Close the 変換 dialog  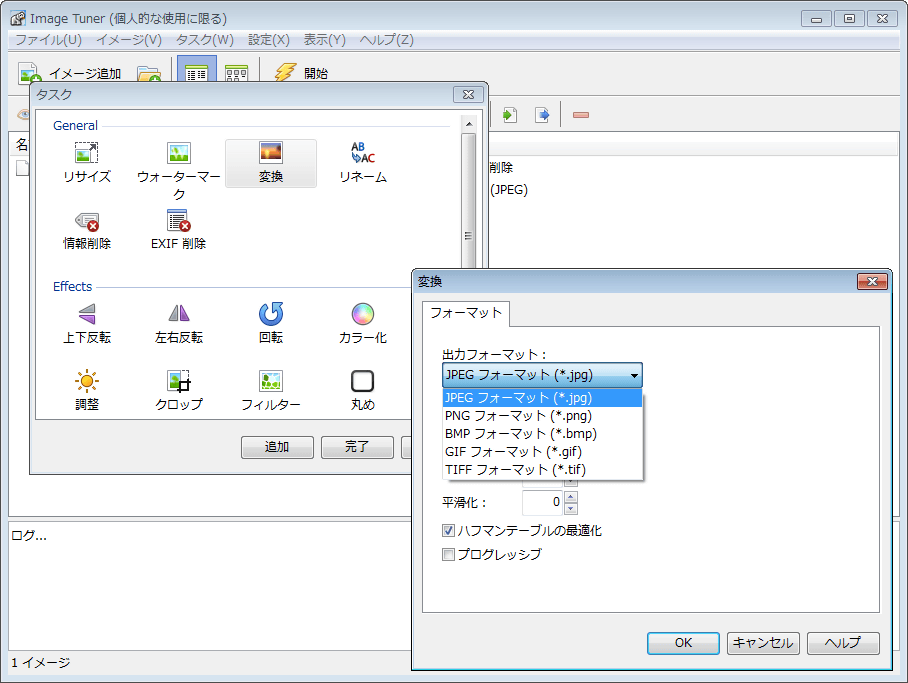(x=872, y=282)
